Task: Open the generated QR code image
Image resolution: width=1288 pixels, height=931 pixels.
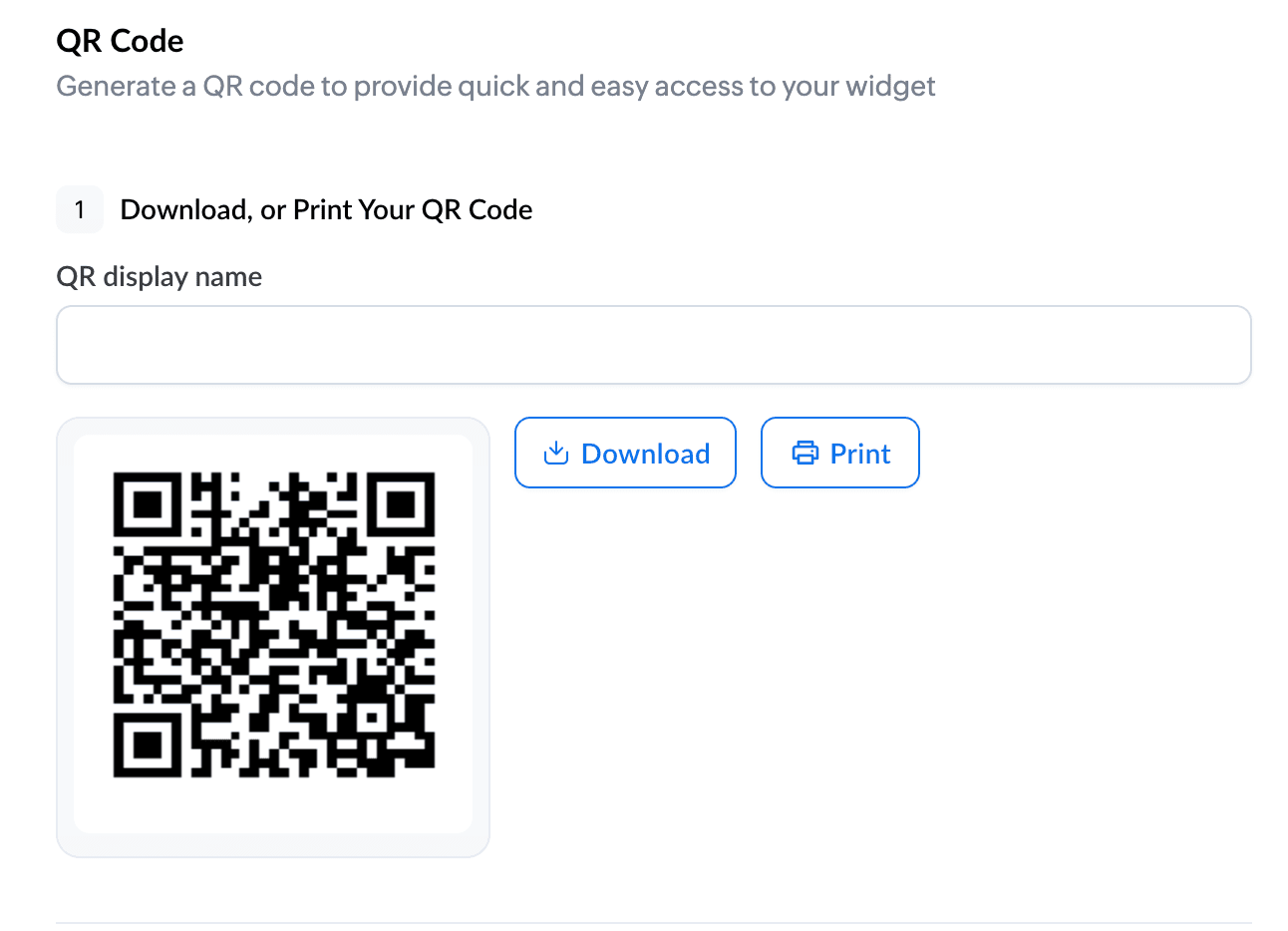Action: point(274,625)
